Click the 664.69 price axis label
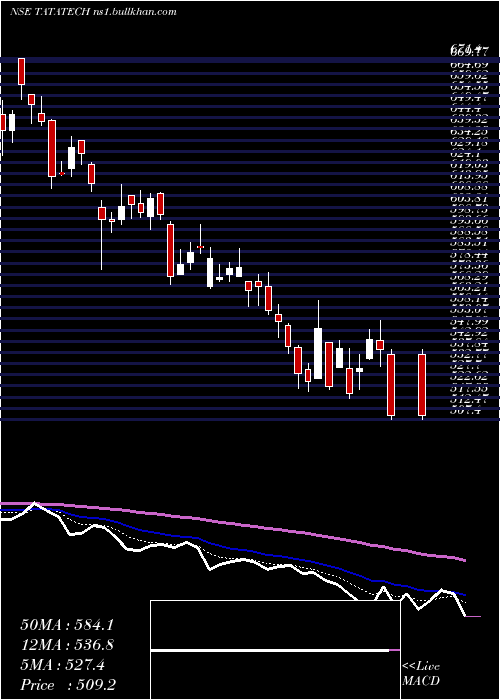Image resolution: width=500 pixels, height=700 pixels. (x=468, y=65)
